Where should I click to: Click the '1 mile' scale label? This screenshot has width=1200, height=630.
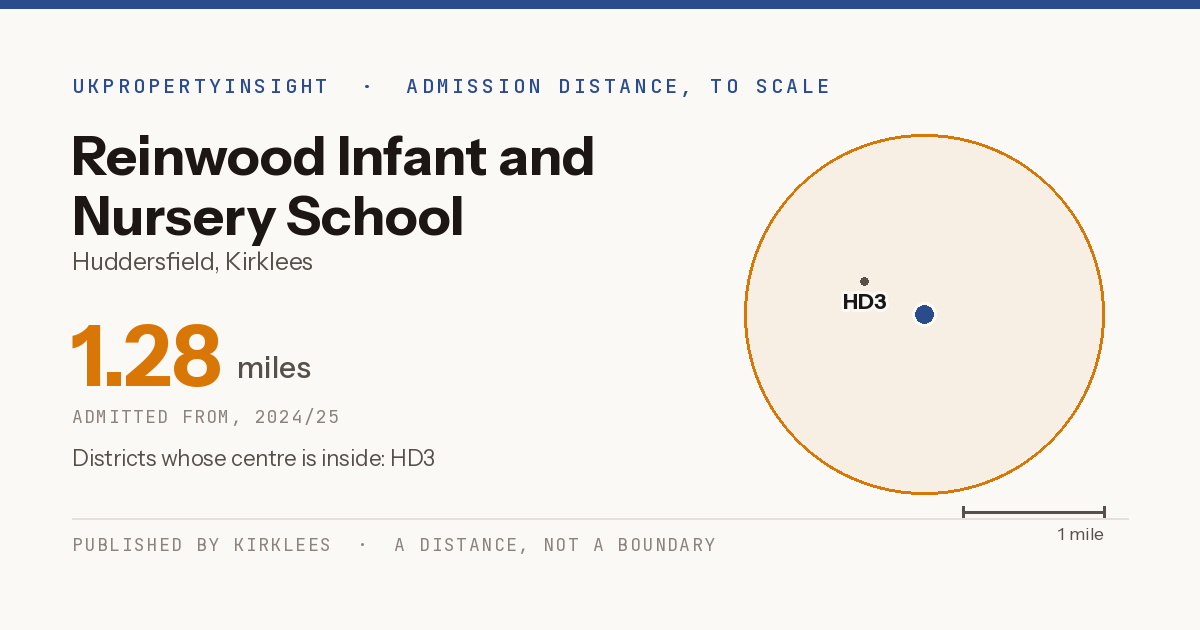pyautogui.click(x=1080, y=535)
